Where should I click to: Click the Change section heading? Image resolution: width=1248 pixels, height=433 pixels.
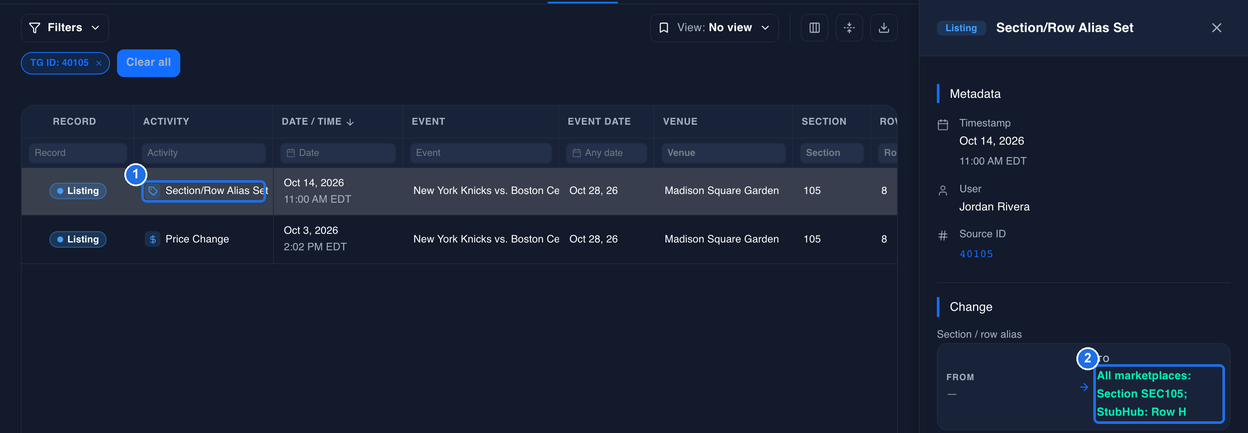coord(971,307)
